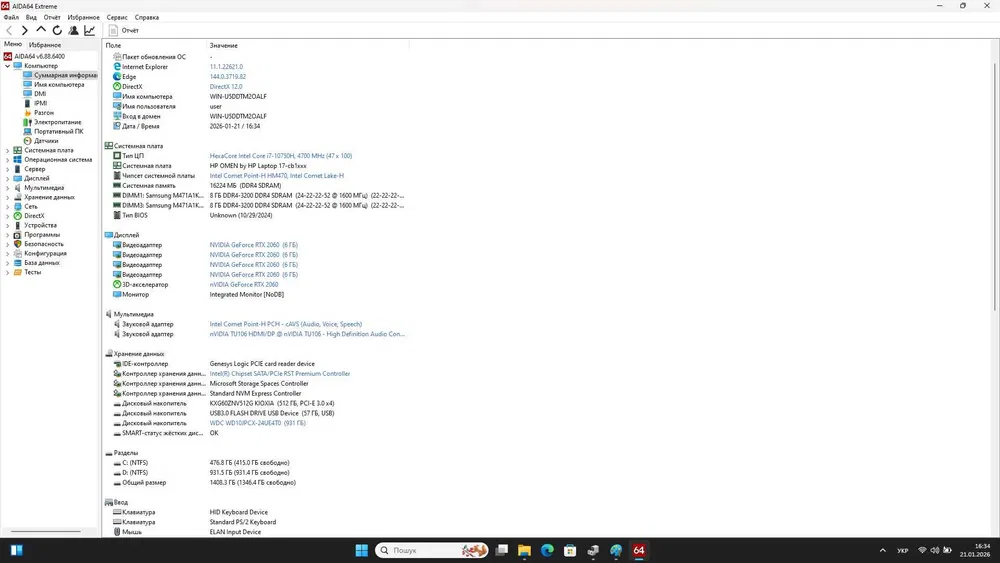1000x563 pixels.
Task: Open Microsoft Edge from the taskbar
Action: (547, 550)
